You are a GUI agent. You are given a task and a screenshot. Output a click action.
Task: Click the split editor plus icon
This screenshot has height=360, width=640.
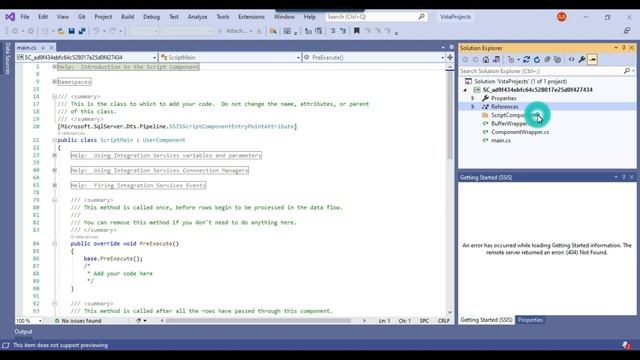point(450,57)
